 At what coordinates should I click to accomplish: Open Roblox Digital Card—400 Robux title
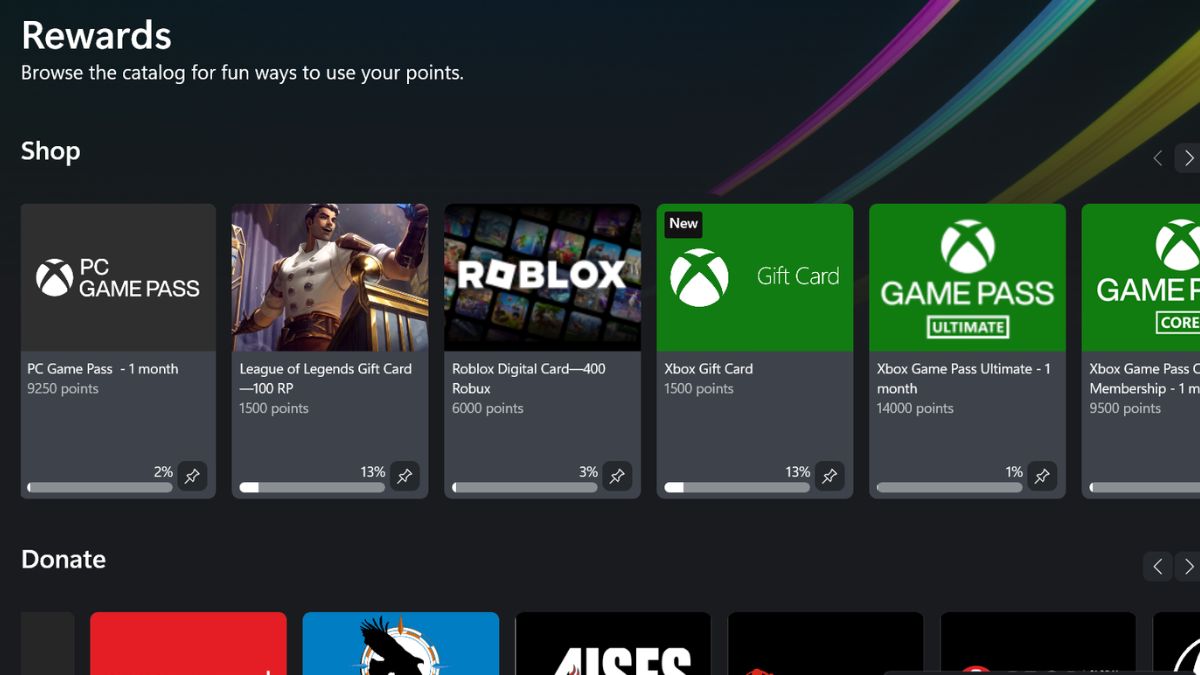pos(528,378)
